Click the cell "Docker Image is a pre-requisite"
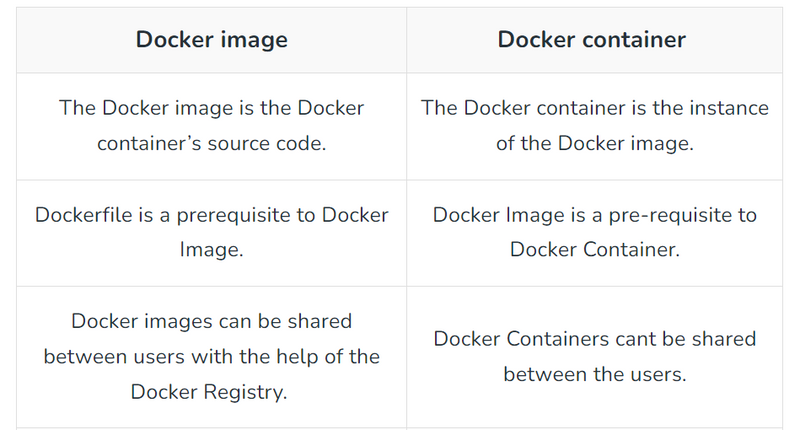 click(x=594, y=232)
